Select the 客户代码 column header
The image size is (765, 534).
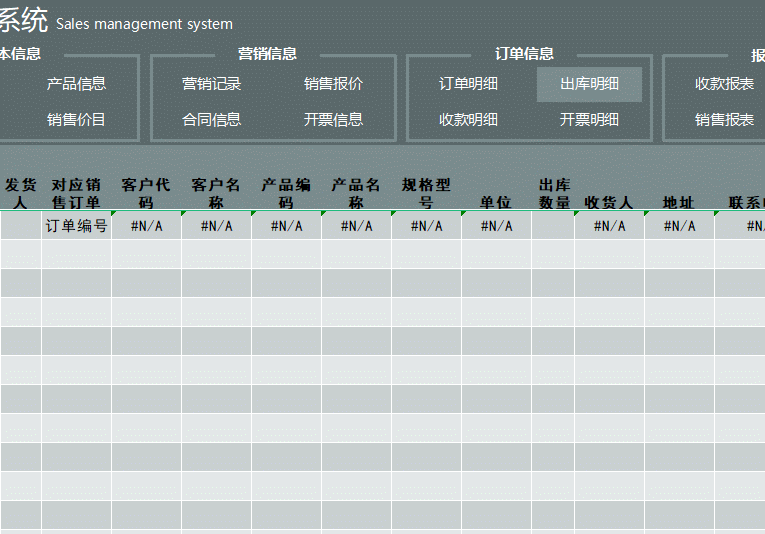pyautogui.click(x=146, y=194)
